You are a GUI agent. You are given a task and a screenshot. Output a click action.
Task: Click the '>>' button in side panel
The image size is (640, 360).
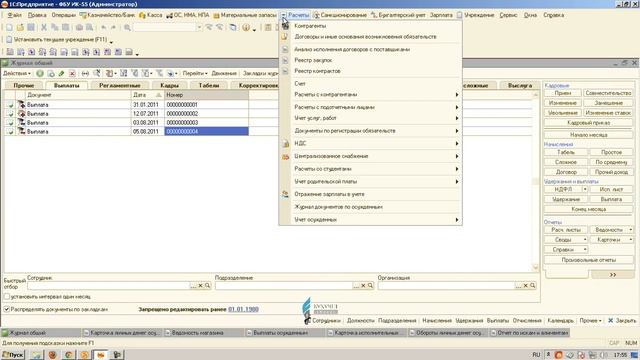(x=613, y=275)
